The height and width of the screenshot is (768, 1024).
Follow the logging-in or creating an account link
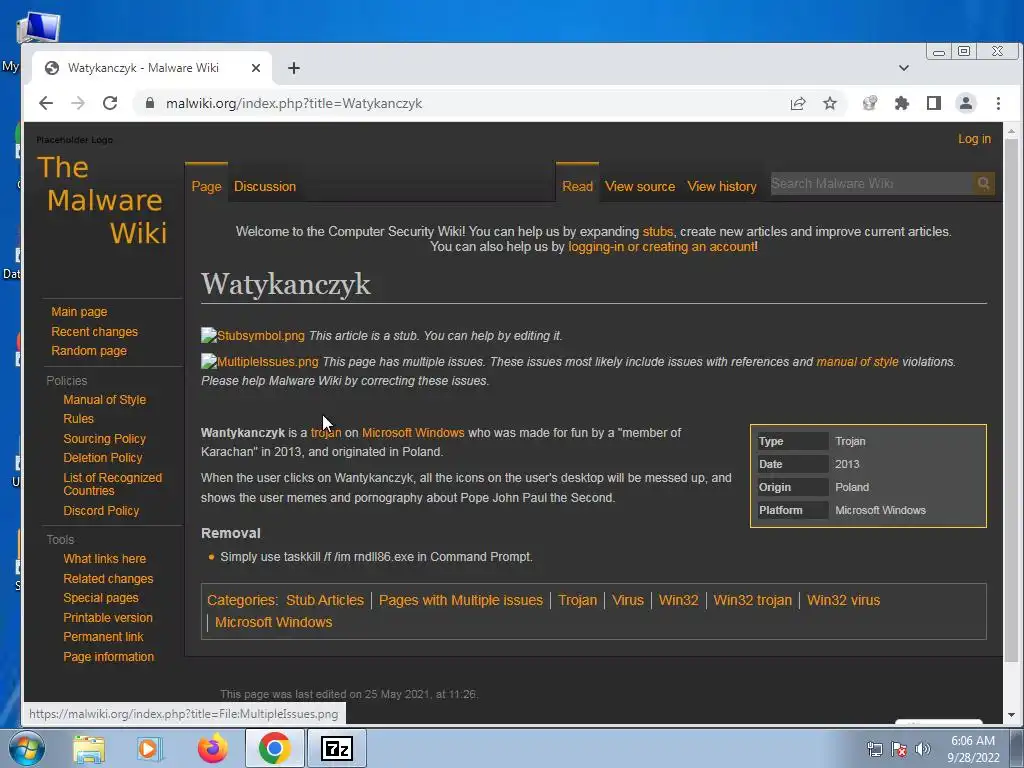click(x=662, y=247)
